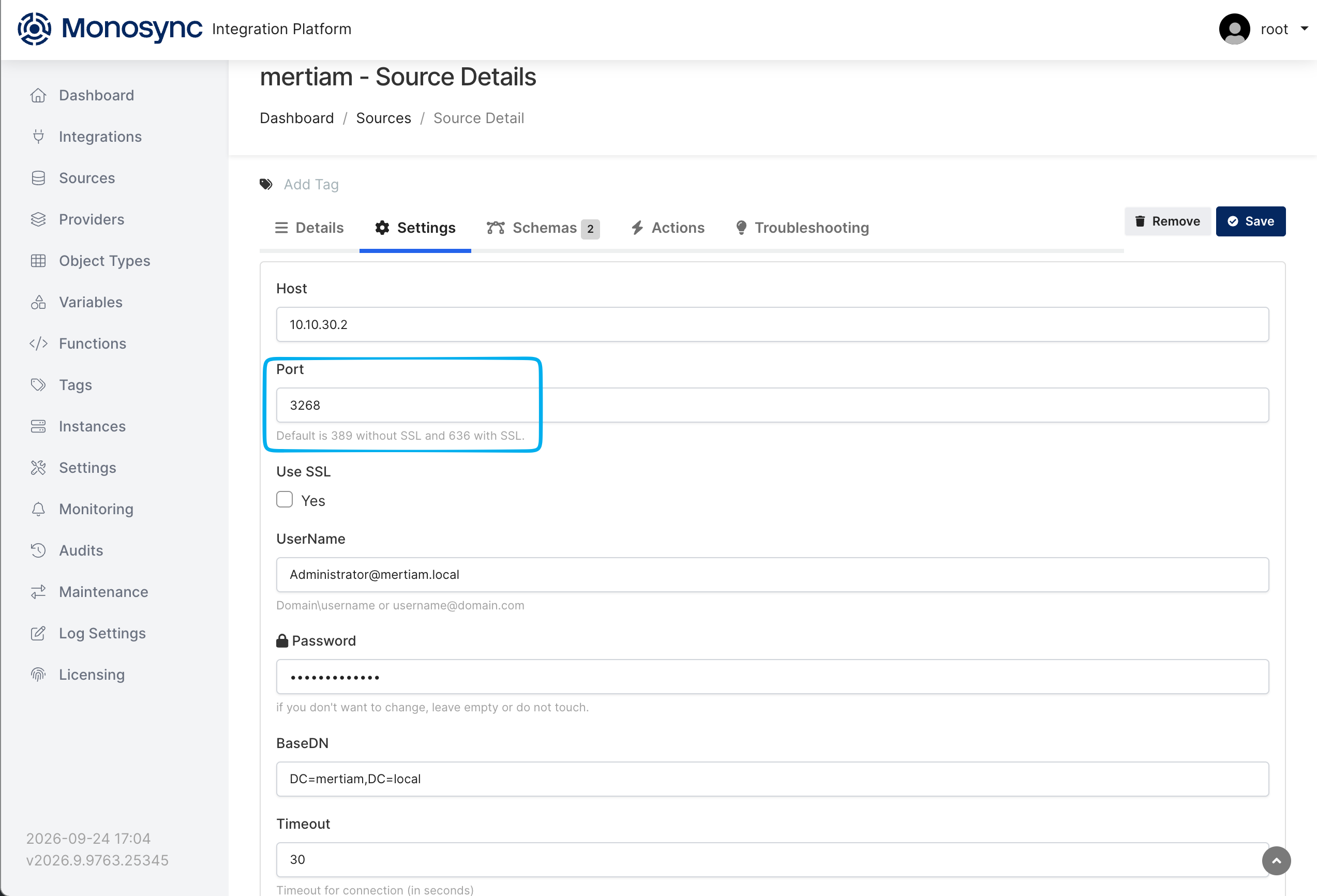
Task: Click the root user avatar
Action: [x=1234, y=29]
